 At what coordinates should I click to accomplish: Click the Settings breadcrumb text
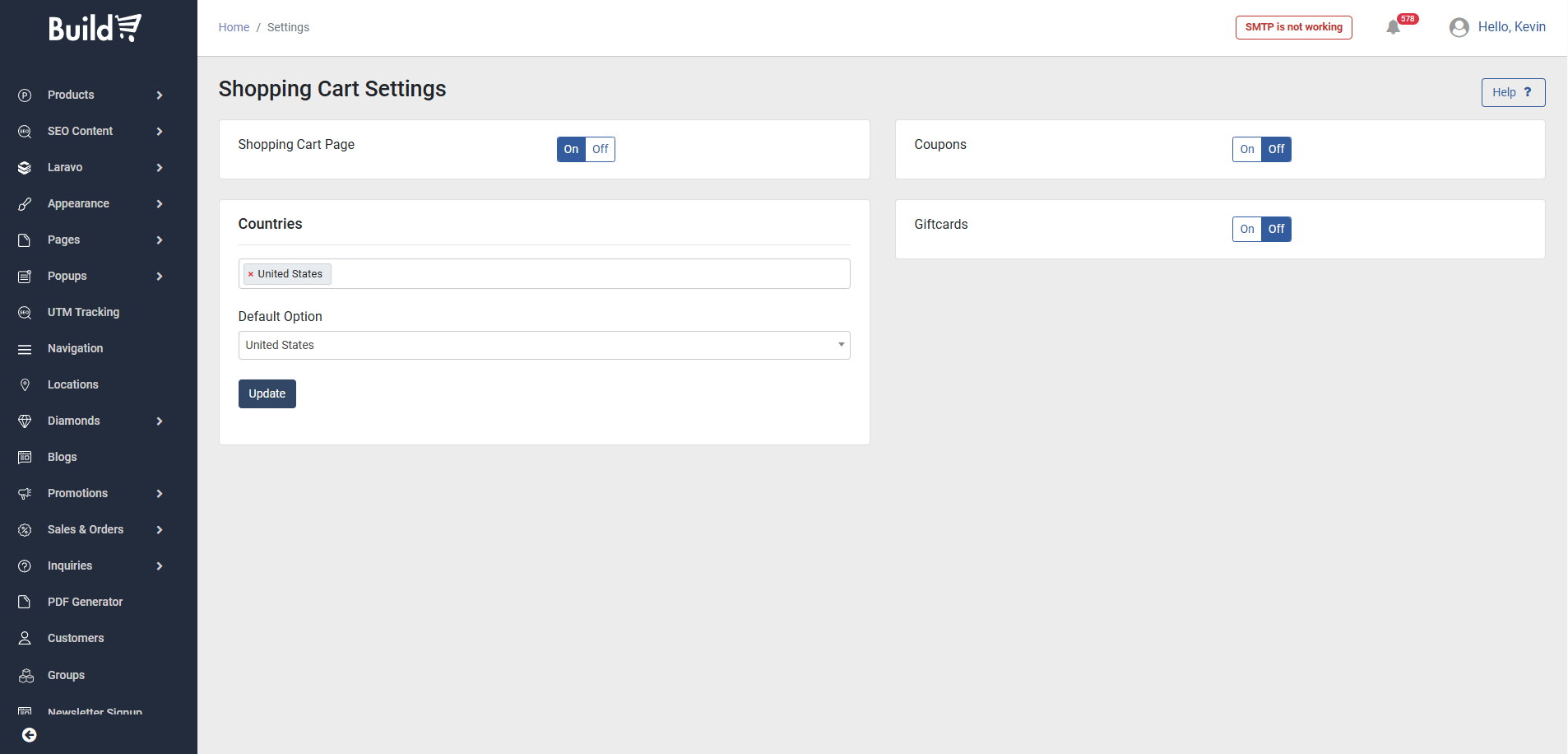point(288,27)
